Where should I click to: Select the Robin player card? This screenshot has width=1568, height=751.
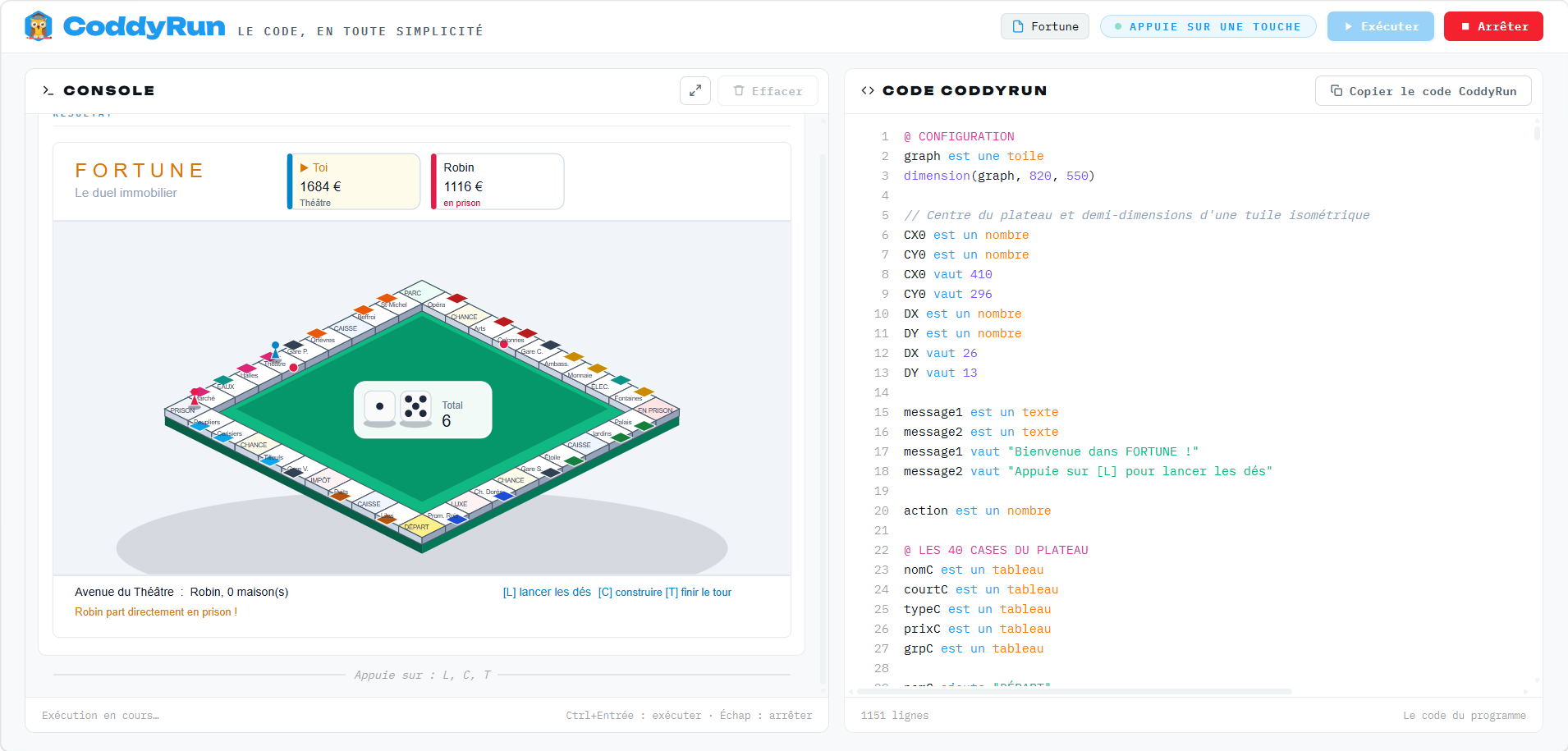coord(497,181)
